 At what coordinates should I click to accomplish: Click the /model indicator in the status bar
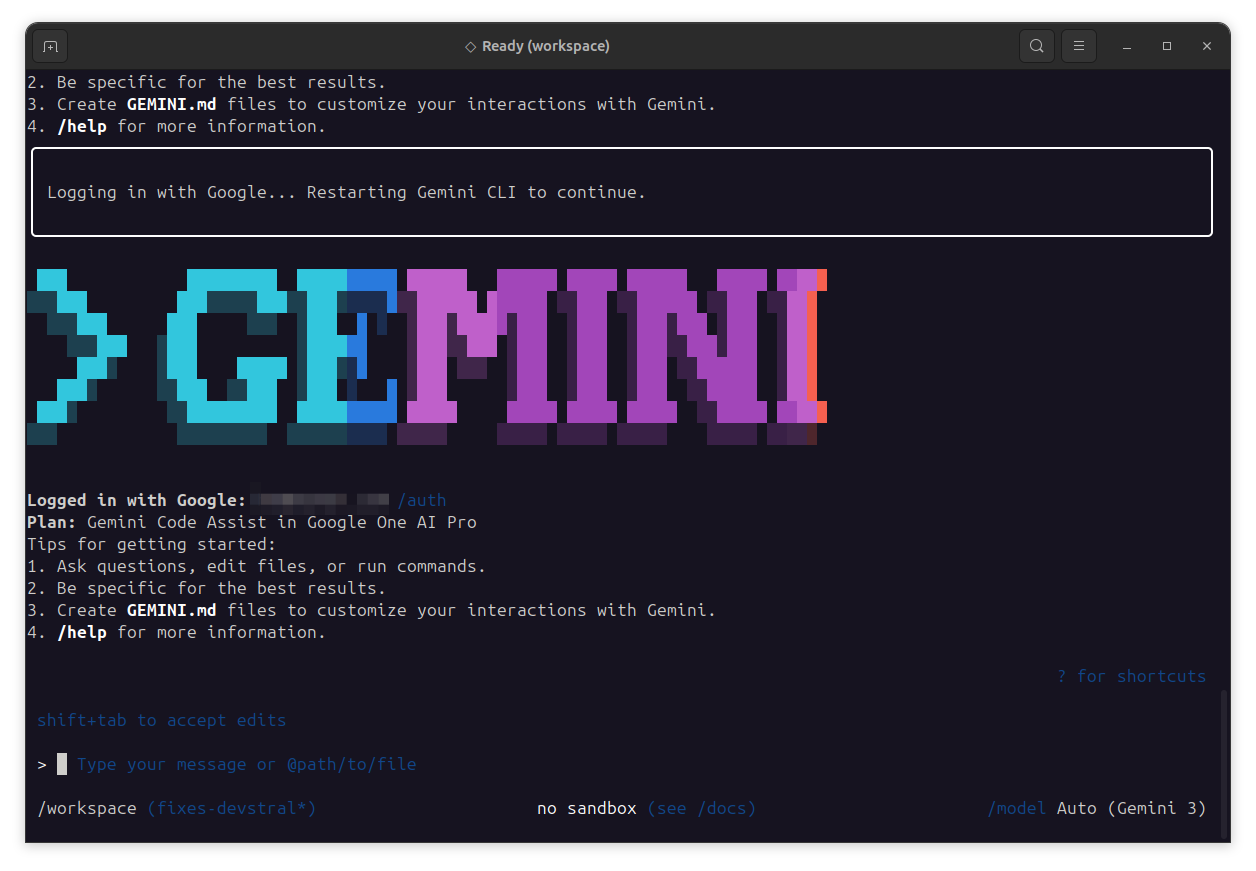coord(1017,808)
